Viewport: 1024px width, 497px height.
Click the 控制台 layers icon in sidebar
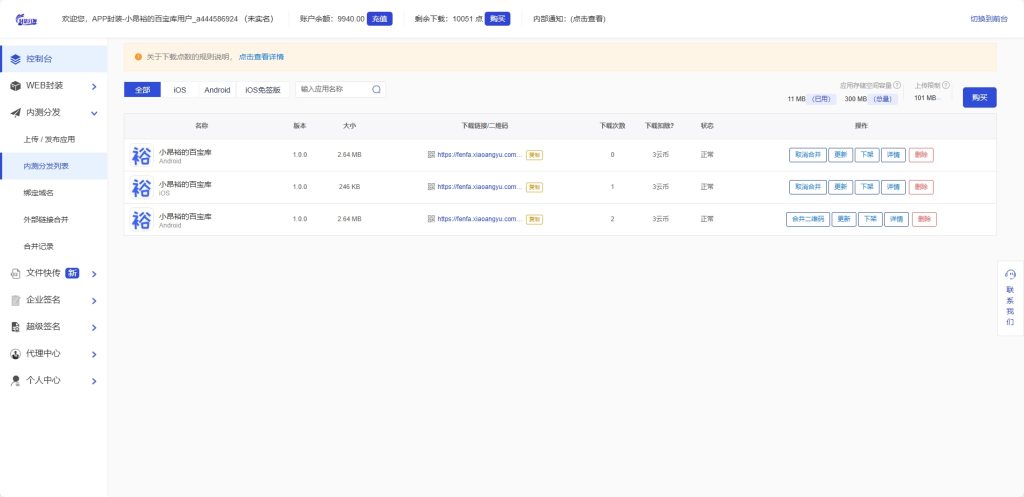pyautogui.click(x=16, y=59)
